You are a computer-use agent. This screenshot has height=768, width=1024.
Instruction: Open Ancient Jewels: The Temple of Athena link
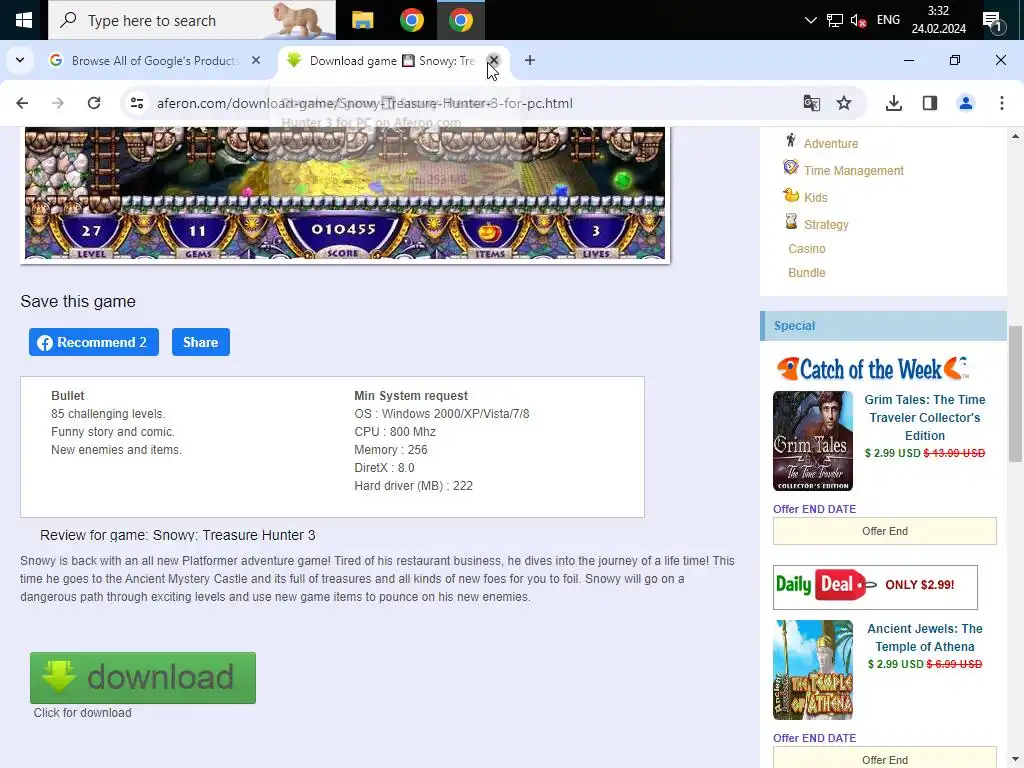(925, 637)
